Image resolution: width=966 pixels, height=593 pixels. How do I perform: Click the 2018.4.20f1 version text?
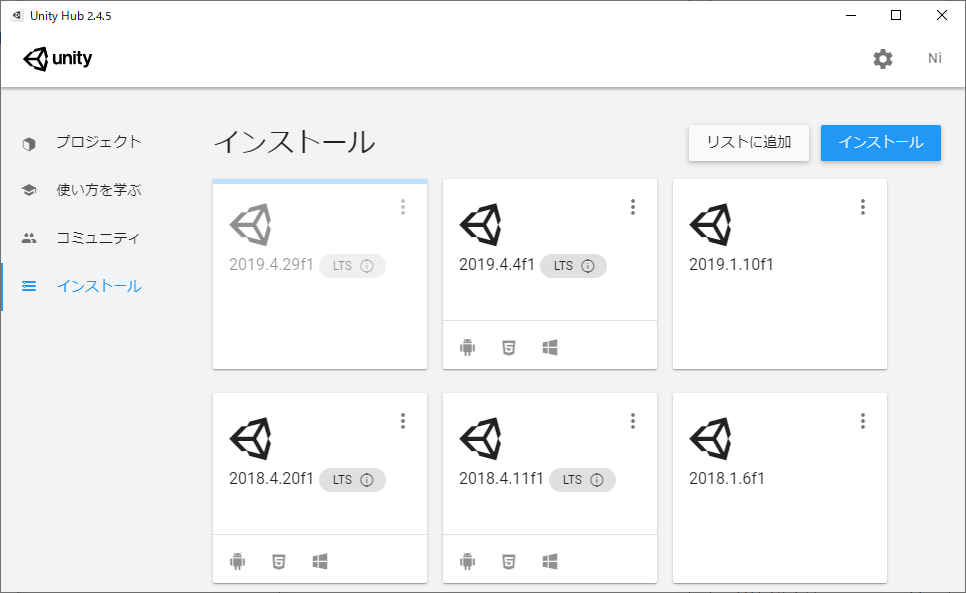(x=271, y=478)
